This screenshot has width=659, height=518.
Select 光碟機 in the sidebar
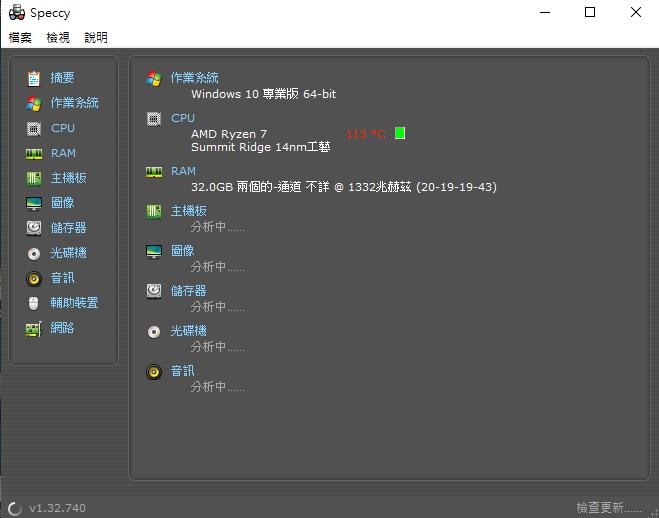tap(69, 253)
